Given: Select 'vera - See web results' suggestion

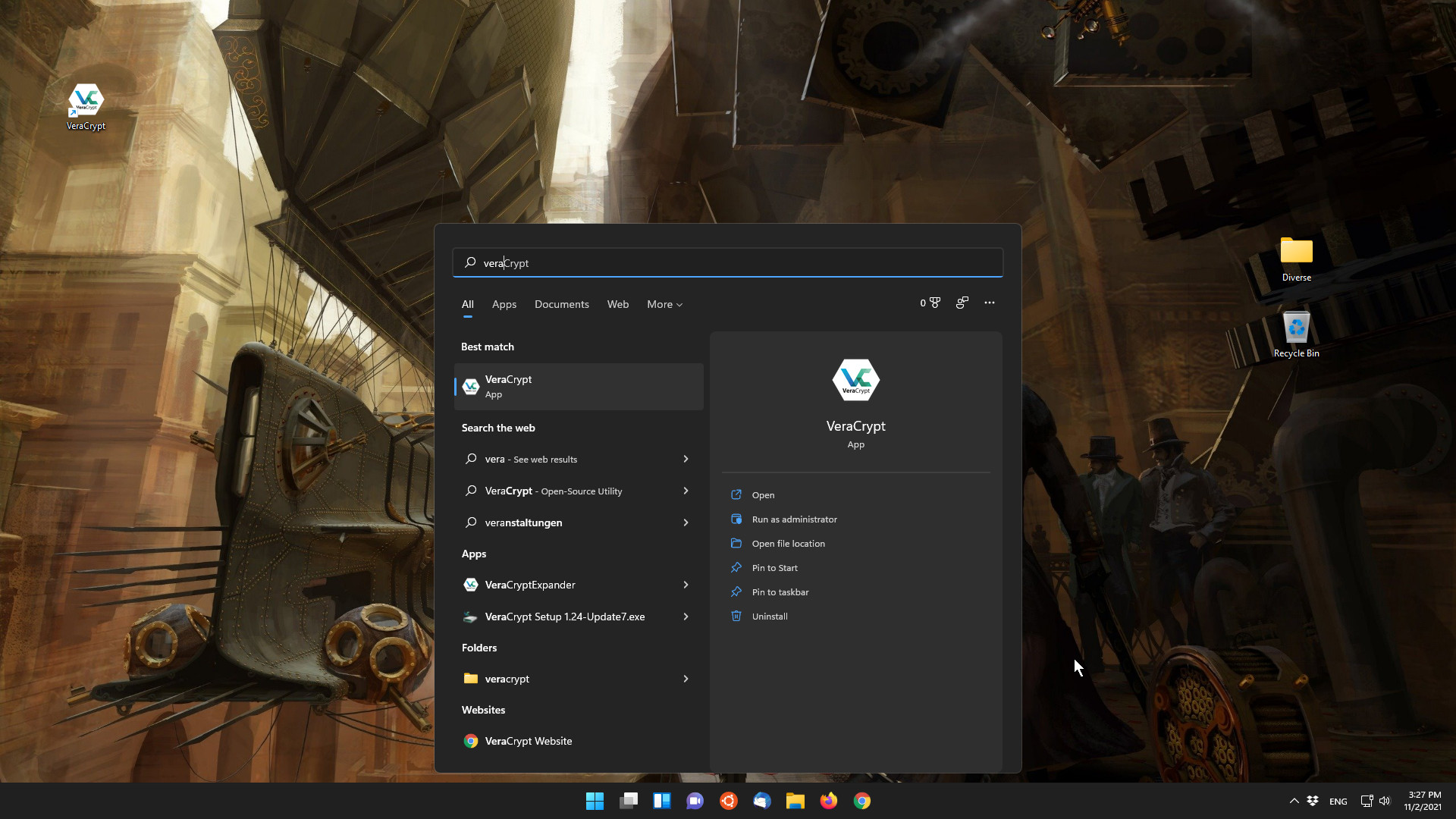Looking at the screenshot, I should [x=579, y=459].
